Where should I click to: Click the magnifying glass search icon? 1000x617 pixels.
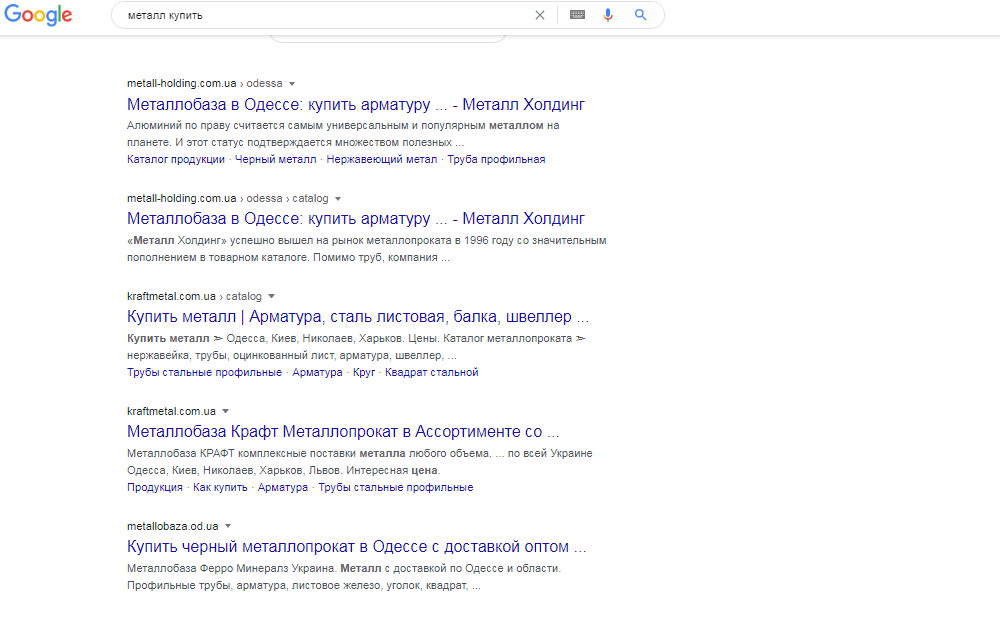point(640,15)
